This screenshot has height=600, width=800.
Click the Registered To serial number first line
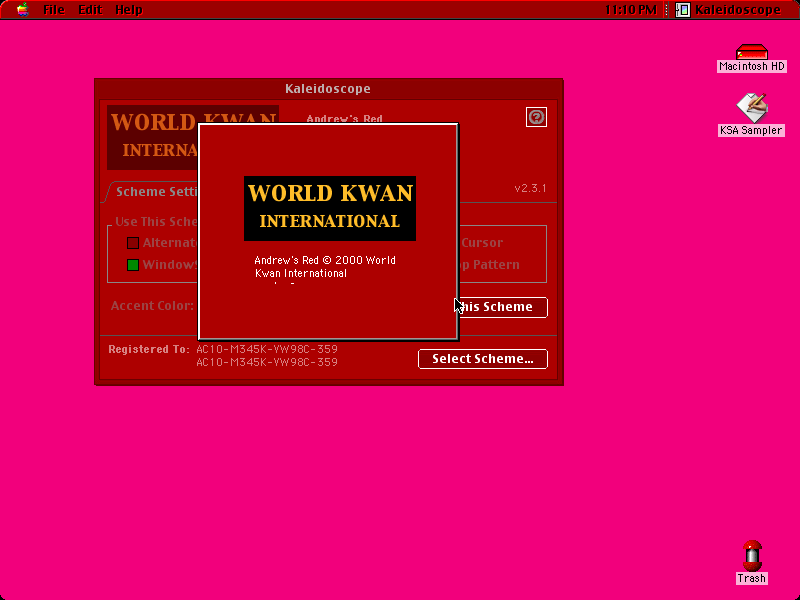point(267,349)
